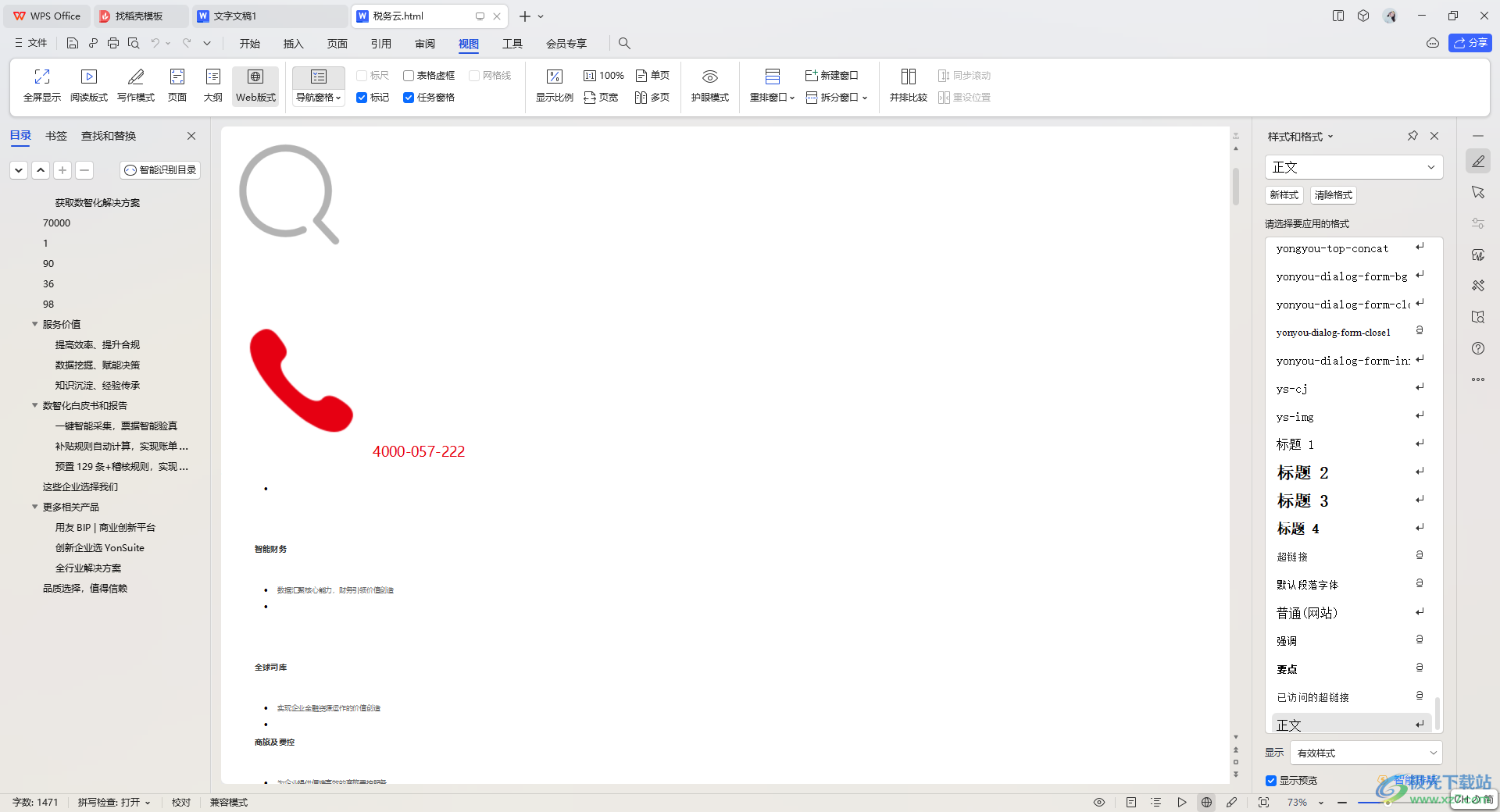1500x812 pixels.
Task: Collapse the 更多相关产品 tree node
Action: coord(34,507)
